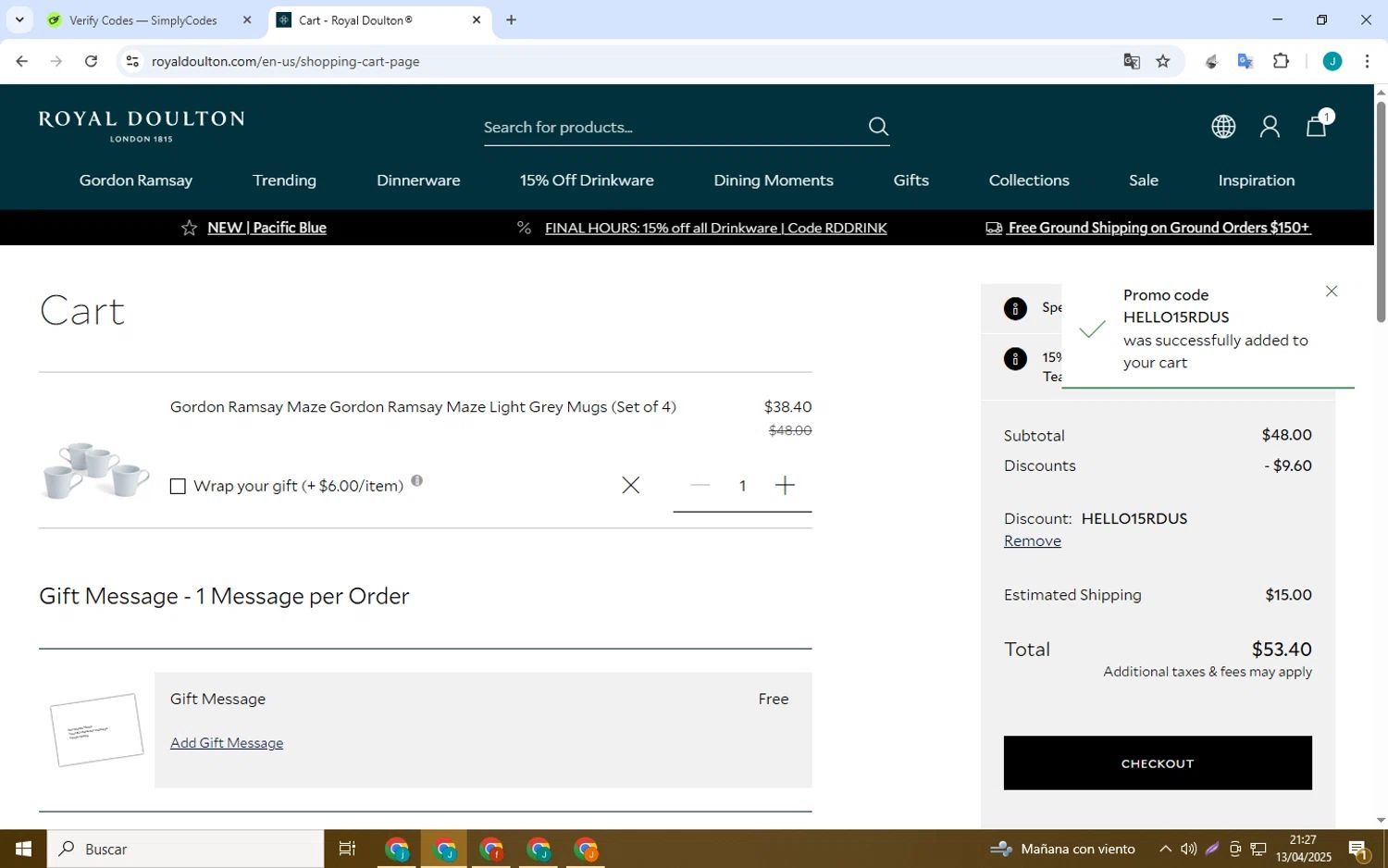Open the weather widget Mañana con viento

tap(1062, 849)
